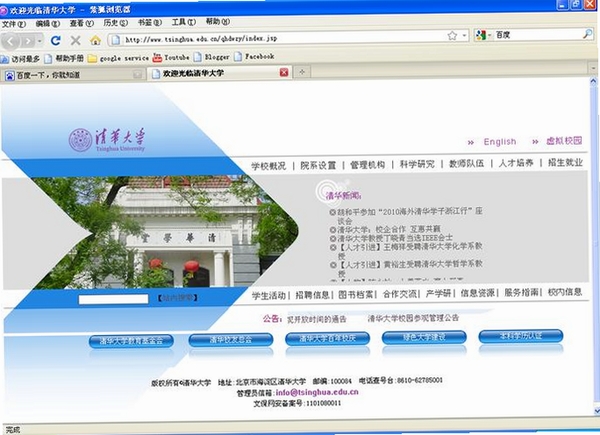The image size is (600, 435).
Task: Open 合作交流 navigation item
Action: click(x=399, y=294)
